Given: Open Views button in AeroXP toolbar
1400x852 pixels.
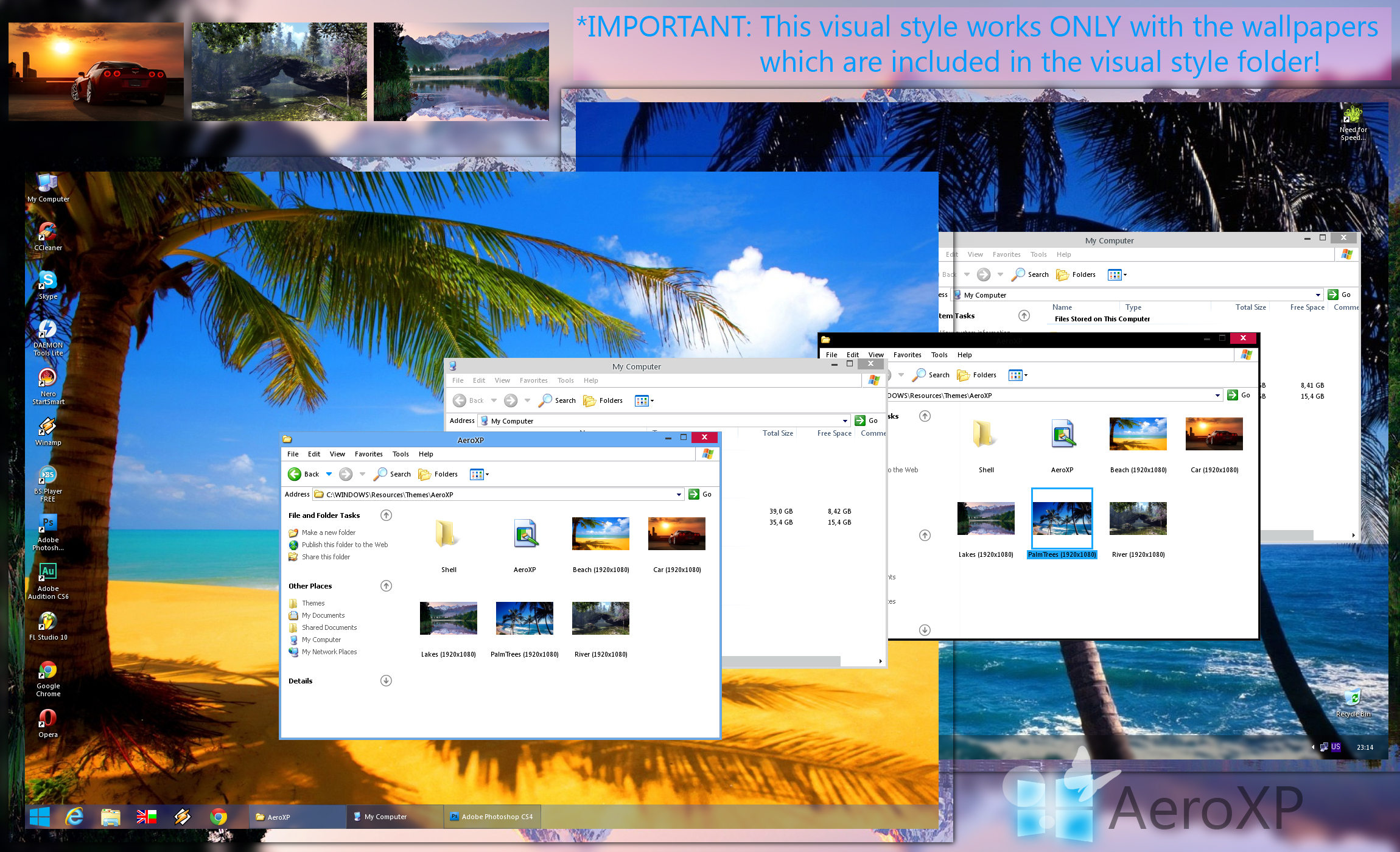Looking at the screenshot, I should coord(478,474).
